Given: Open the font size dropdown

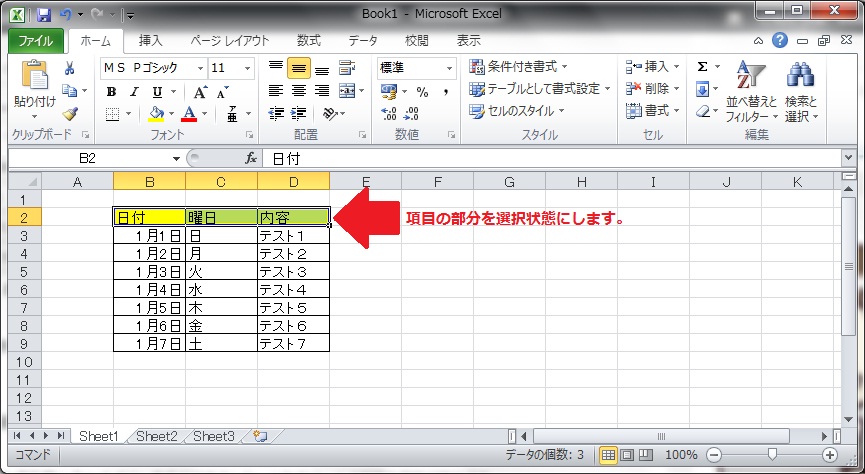Looking at the screenshot, I should (x=248, y=68).
